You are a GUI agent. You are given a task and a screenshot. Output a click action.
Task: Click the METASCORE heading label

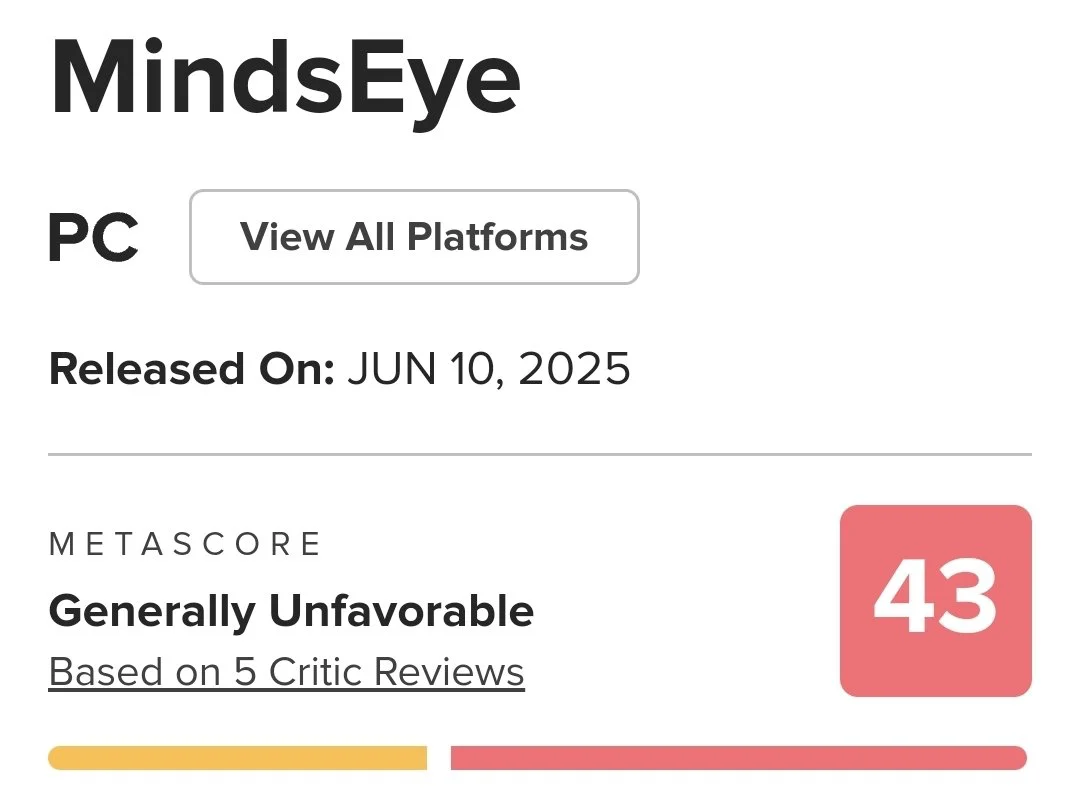click(185, 544)
